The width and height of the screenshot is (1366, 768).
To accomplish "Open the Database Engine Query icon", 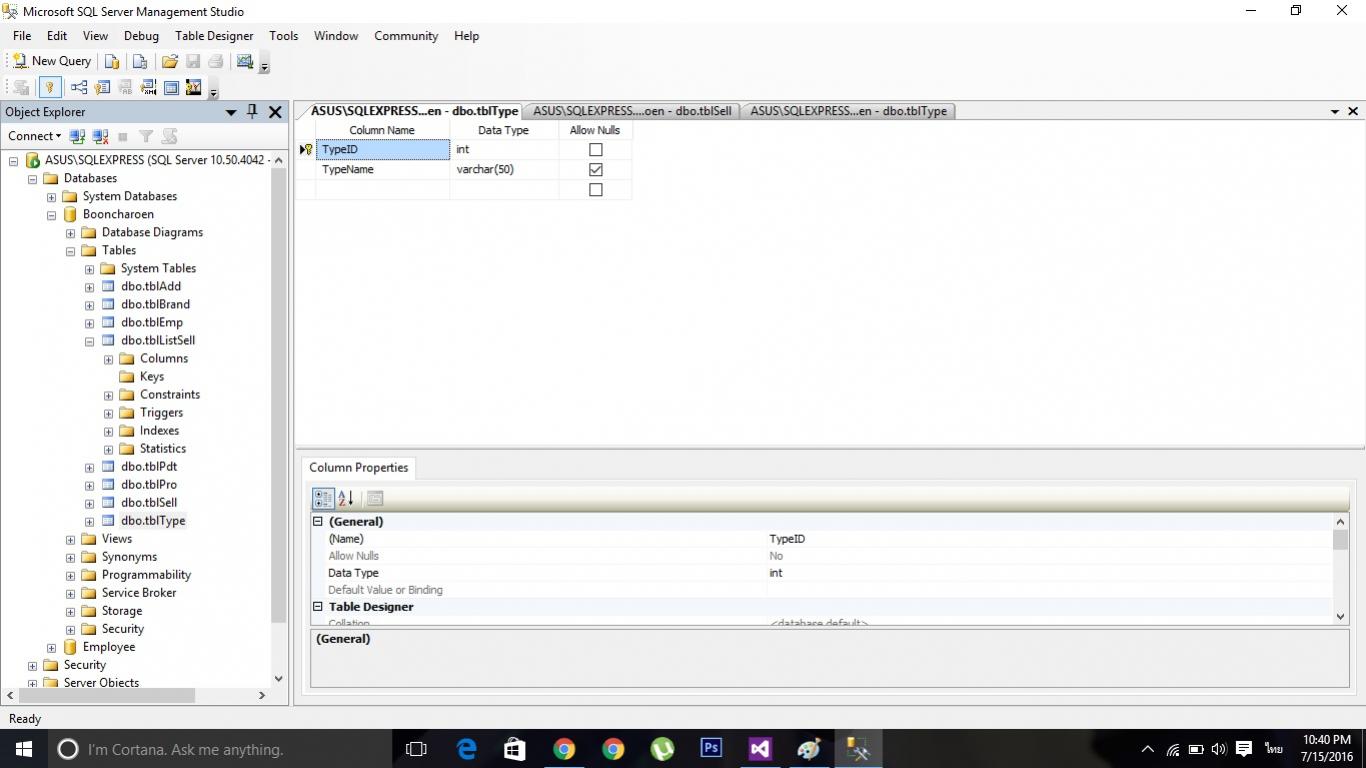I will coord(112,61).
